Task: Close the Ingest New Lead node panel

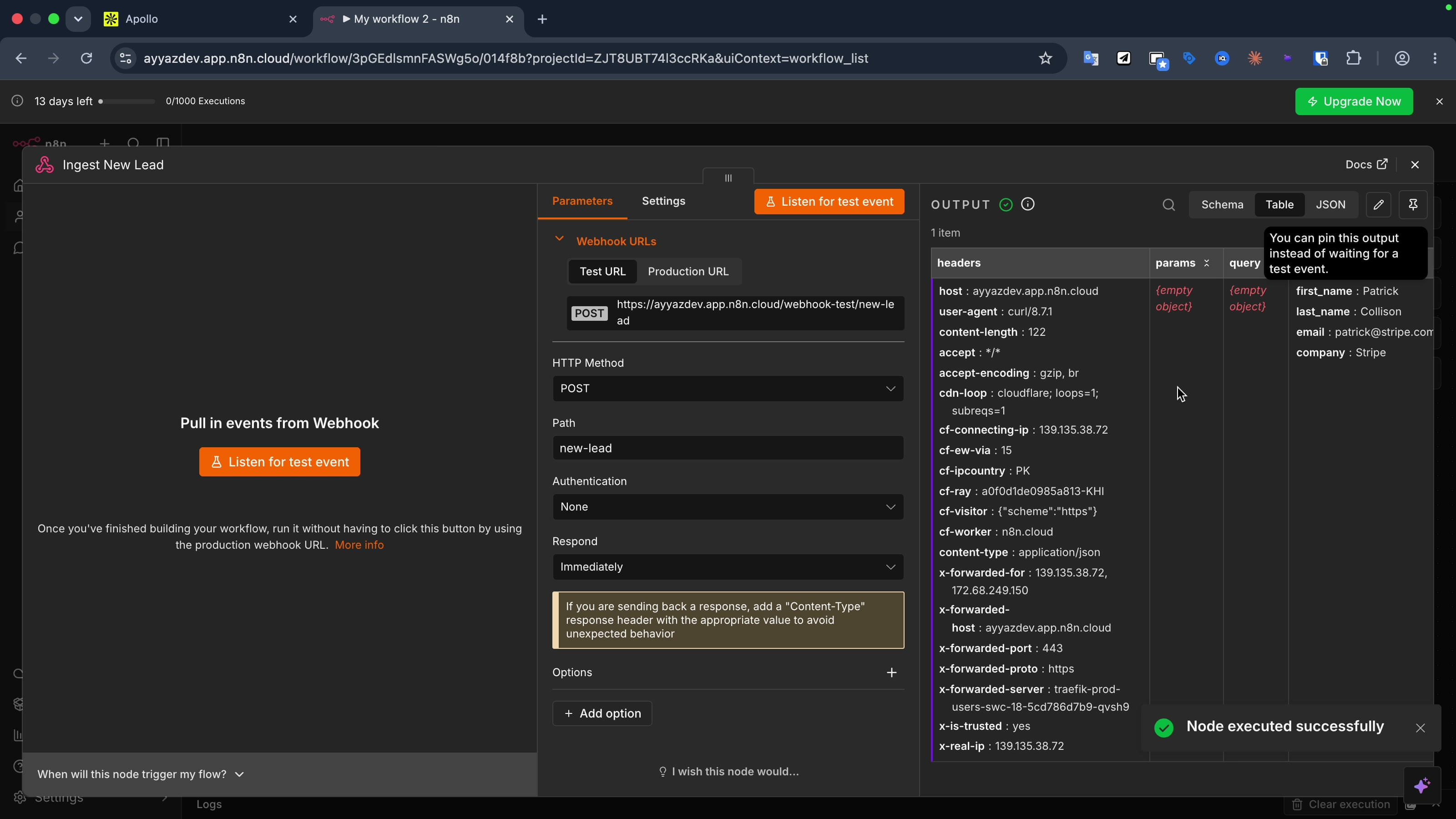Action: tap(1415, 164)
